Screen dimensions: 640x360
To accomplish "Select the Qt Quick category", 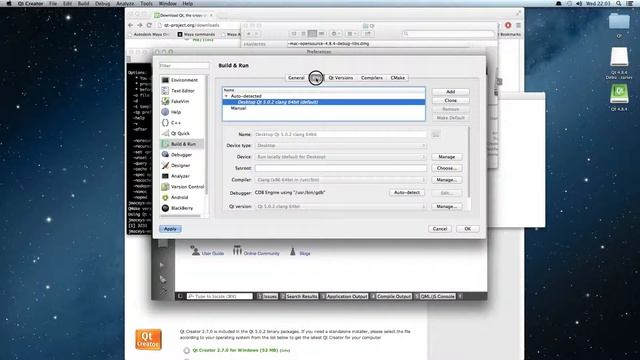I will [x=183, y=133].
